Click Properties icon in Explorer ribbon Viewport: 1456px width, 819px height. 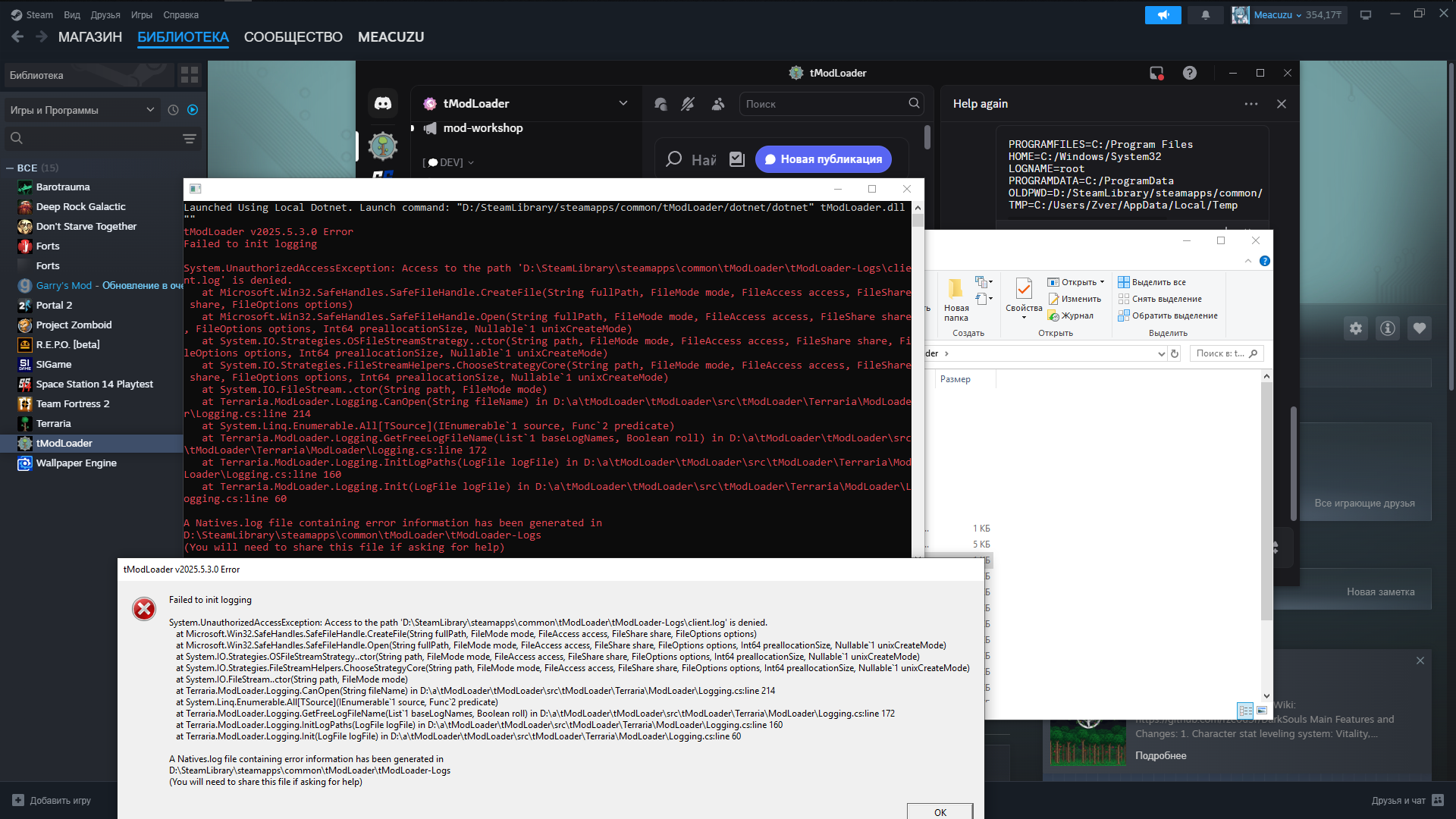(1024, 289)
